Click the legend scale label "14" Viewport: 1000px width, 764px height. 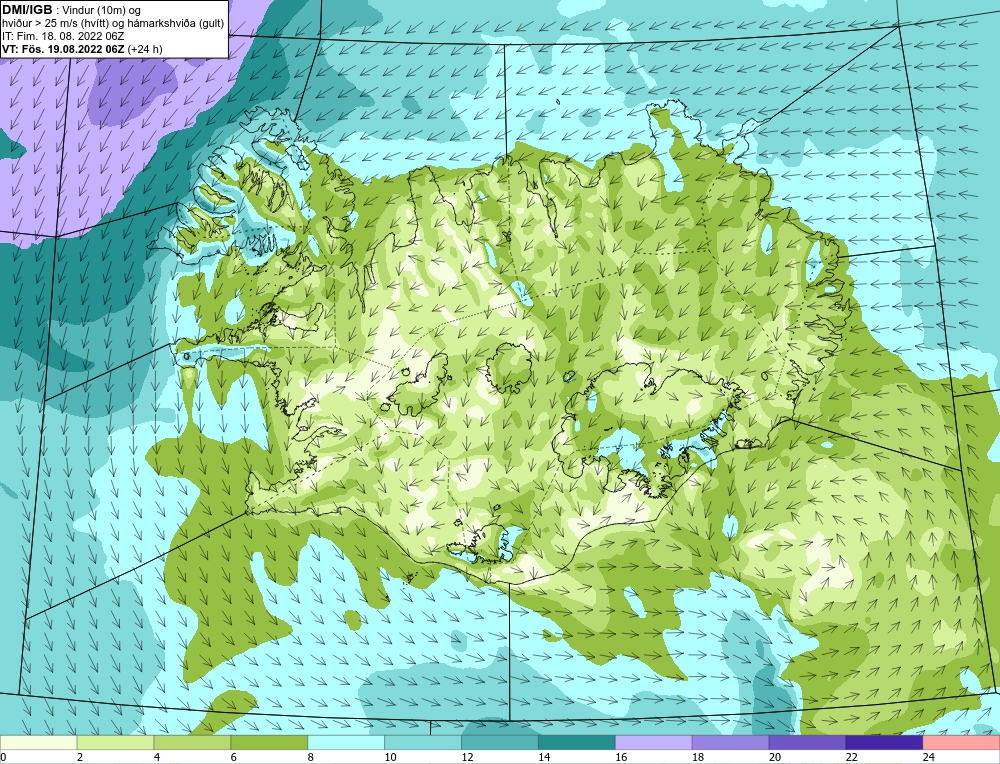click(x=544, y=757)
